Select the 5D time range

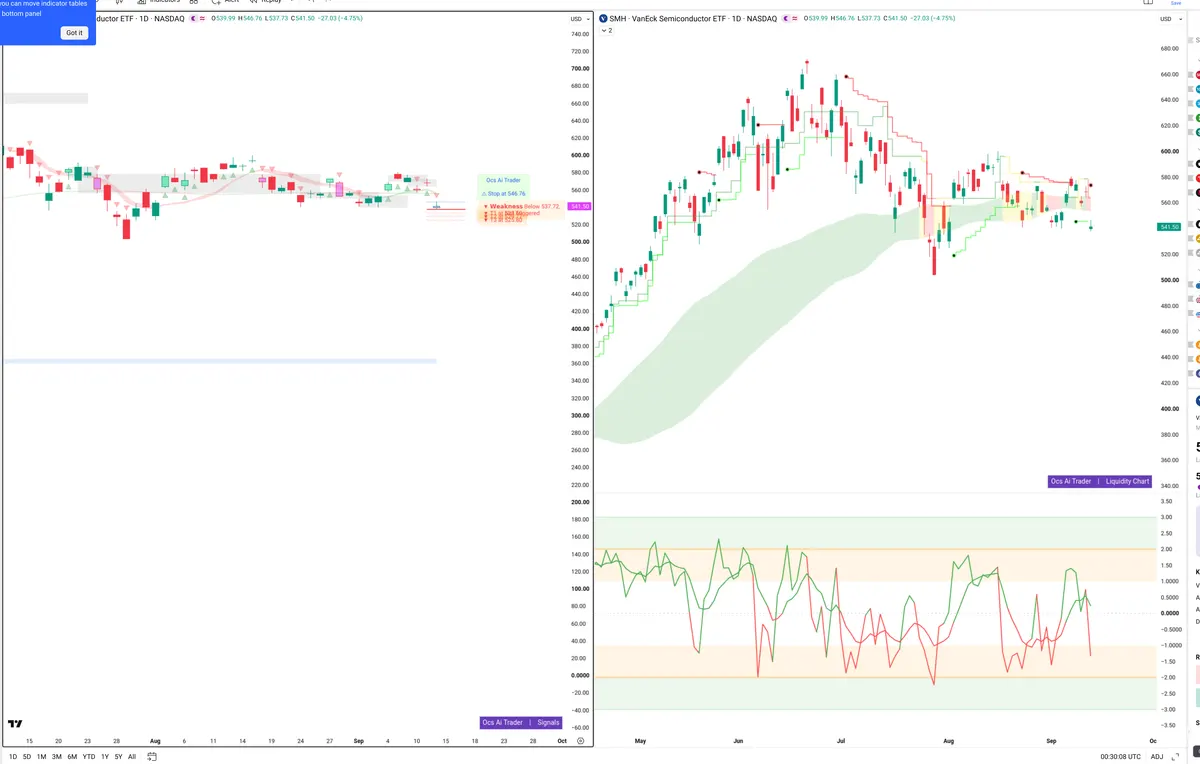(27, 757)
